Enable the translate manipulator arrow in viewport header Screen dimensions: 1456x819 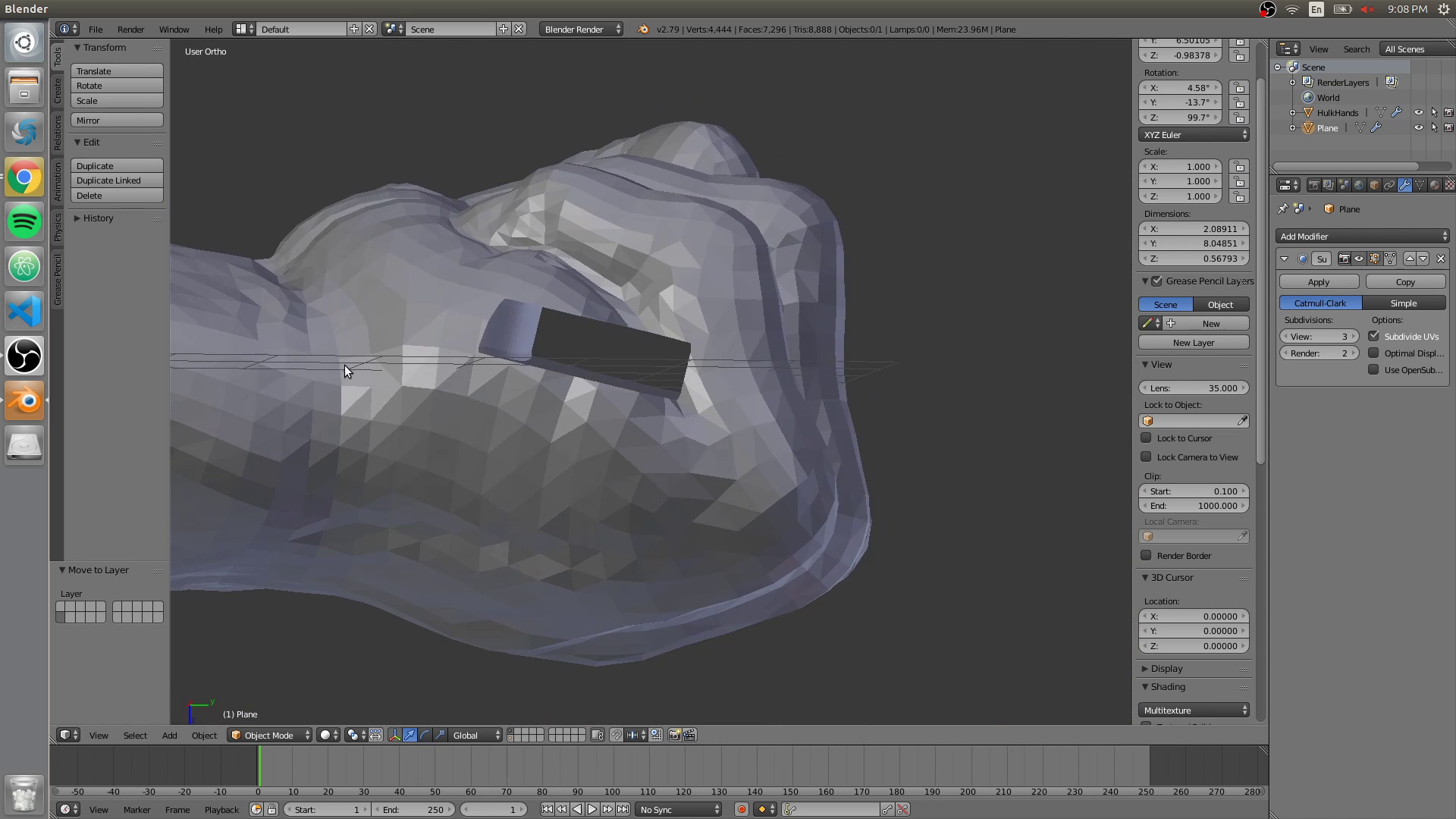coord(409,735)
